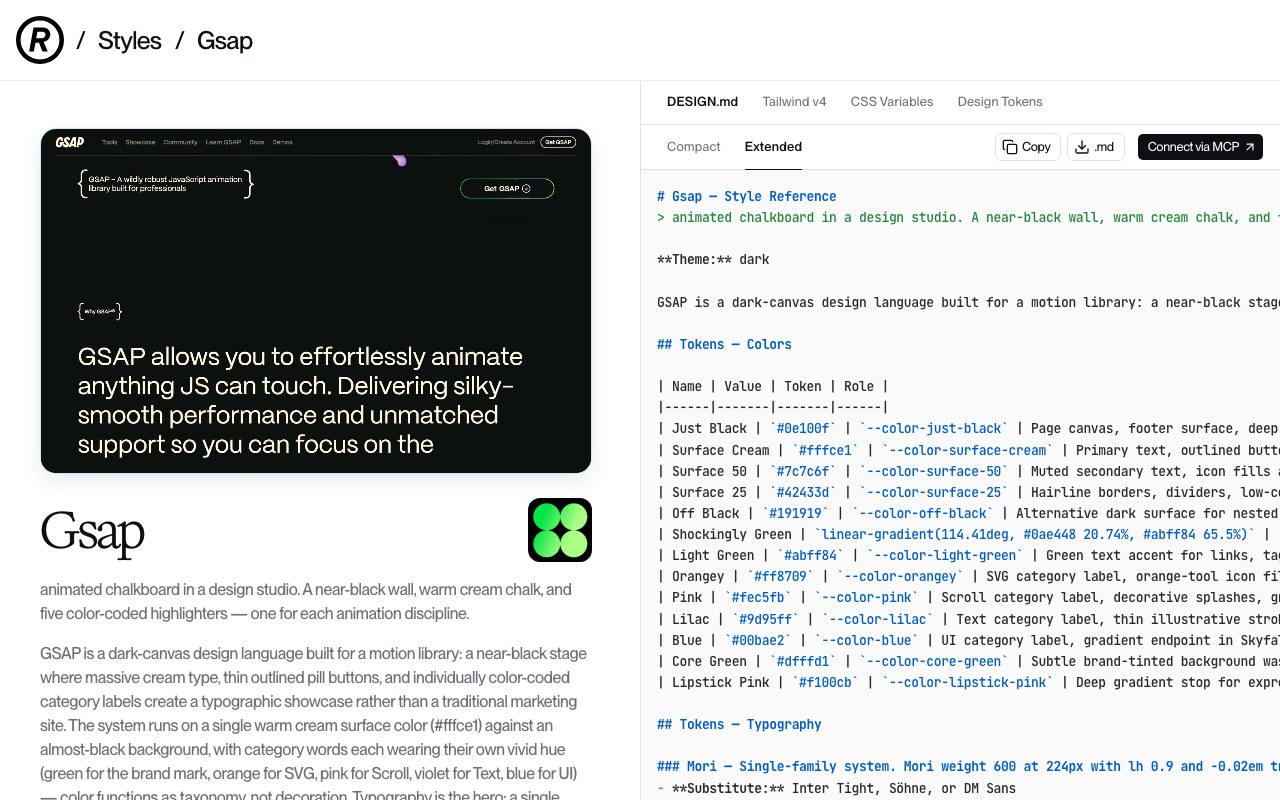Viewport: 1280px width, 800px height.
Task: Copy the design markdown with Copy button
Action: point(1027,147)
